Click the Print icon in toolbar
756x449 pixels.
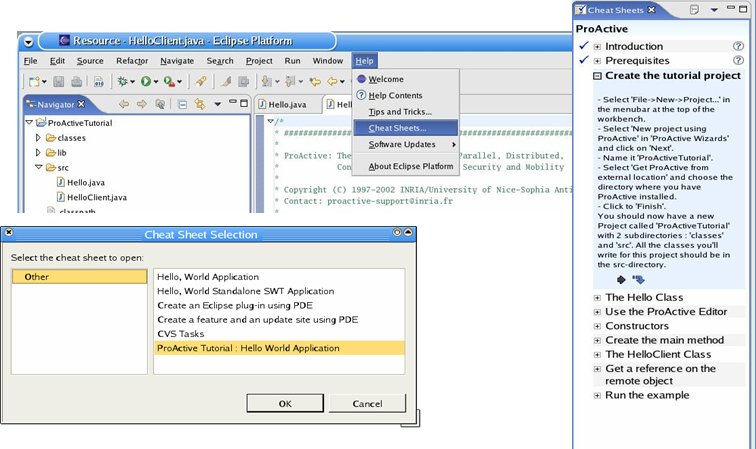coord(76,82)
